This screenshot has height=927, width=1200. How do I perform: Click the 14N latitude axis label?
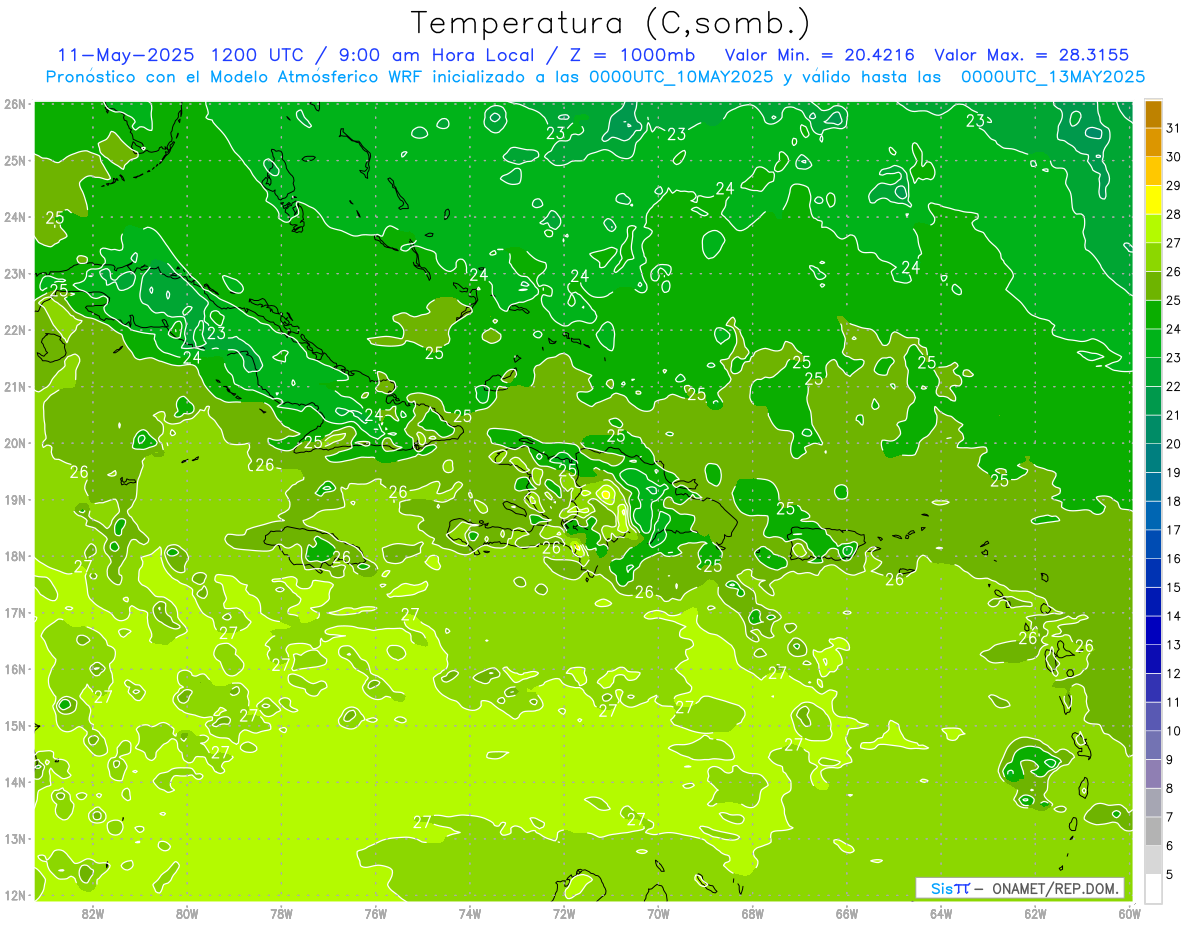(x=15, y=782)
